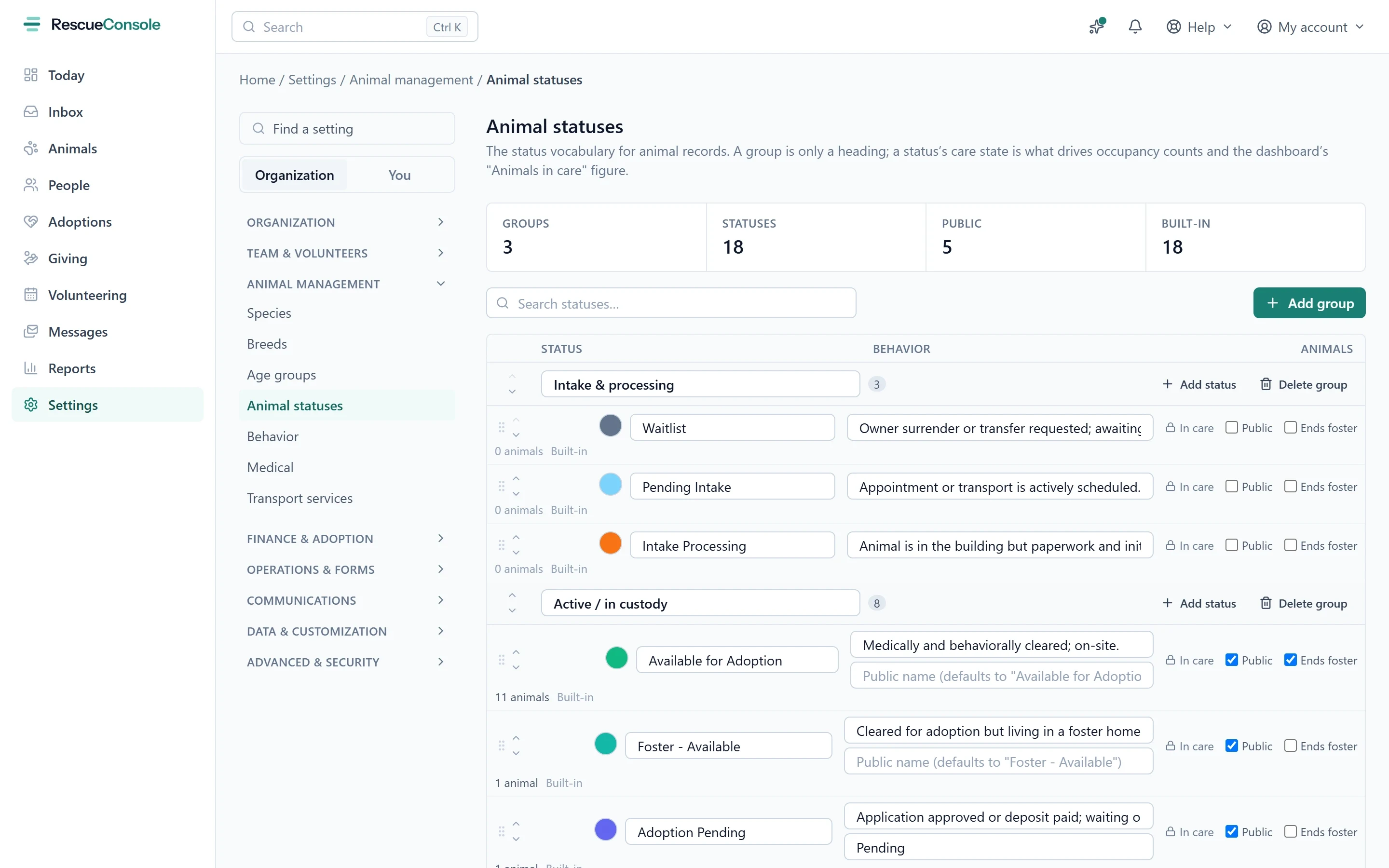Viewport: 1389px width, 868px height.
Task: Uncheck Ends foster for Available for Adoption
Action: [x=1290, y=660]
